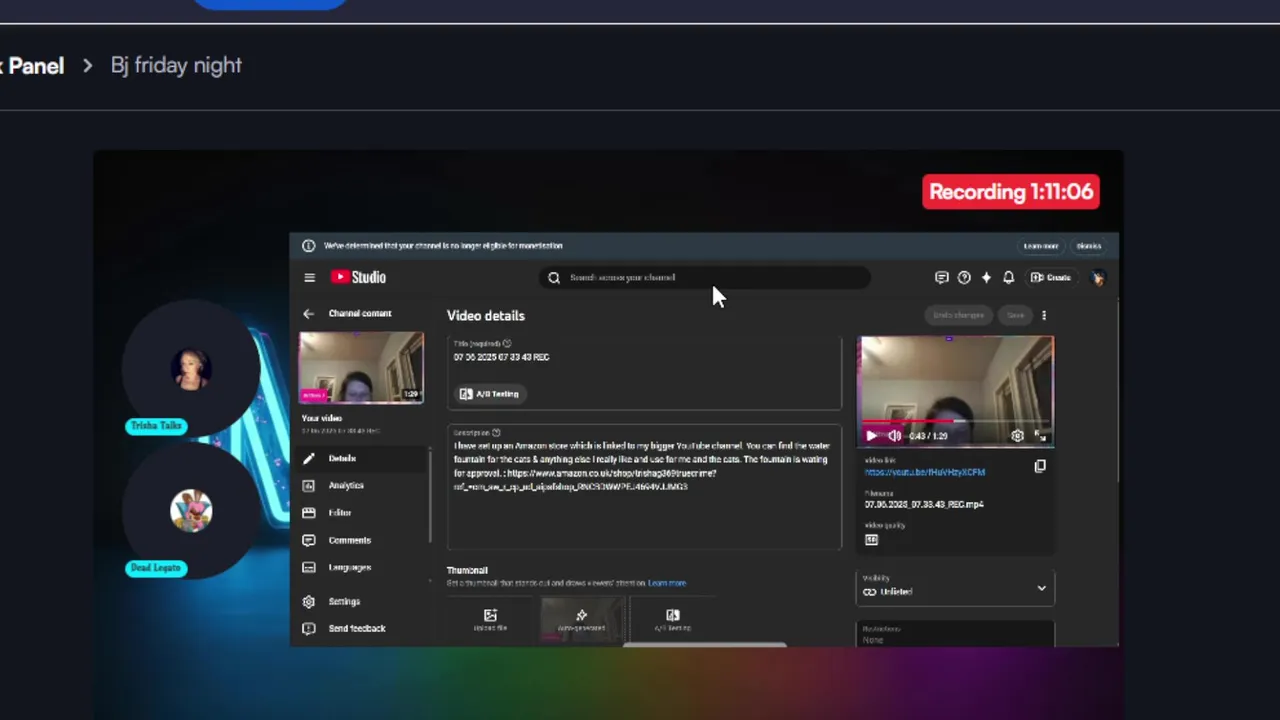Open the youtu.be video link

[x=925, y=472]
